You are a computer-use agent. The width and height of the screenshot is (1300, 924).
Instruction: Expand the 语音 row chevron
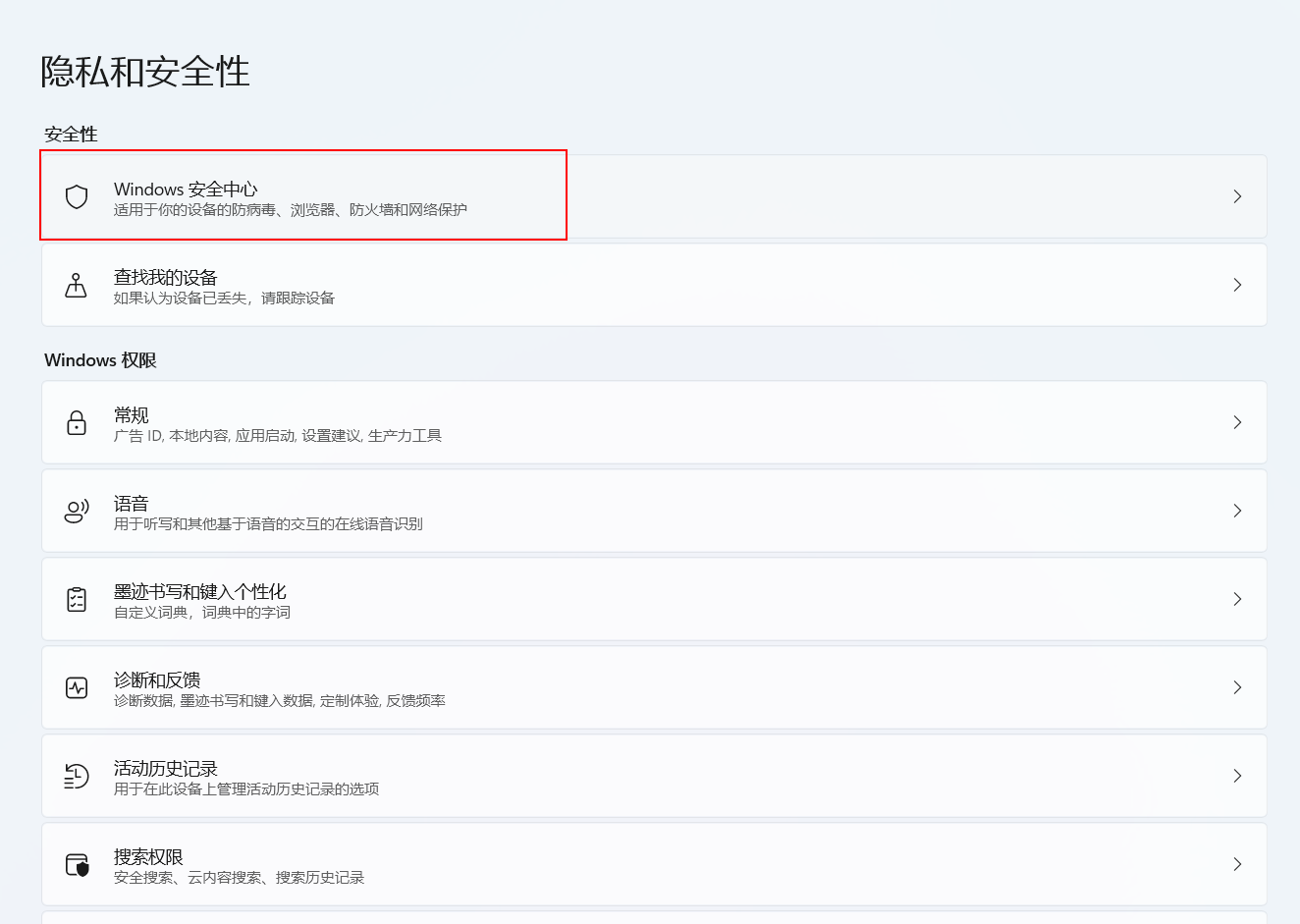tap(1237, 511)
